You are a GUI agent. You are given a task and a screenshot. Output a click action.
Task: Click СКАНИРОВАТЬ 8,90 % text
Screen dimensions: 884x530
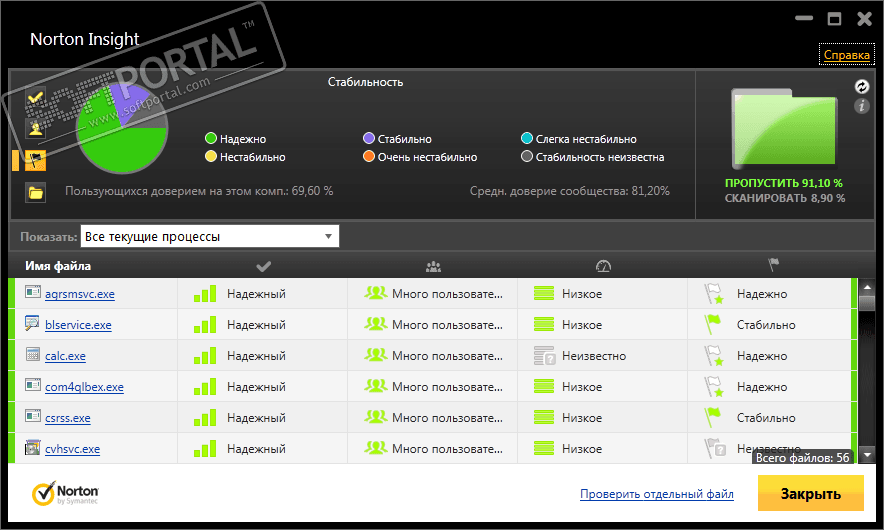pyautogui.click(x=785, y=198)
